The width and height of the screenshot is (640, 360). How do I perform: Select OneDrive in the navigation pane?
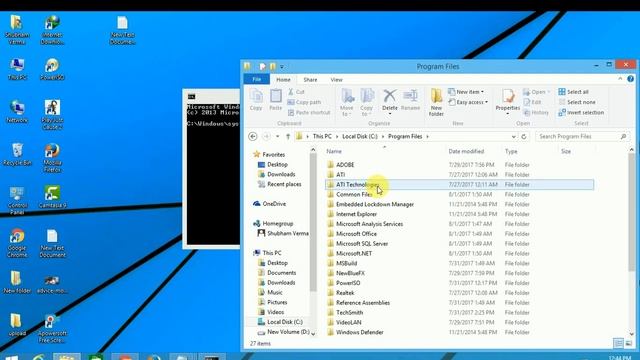[269, 204]
